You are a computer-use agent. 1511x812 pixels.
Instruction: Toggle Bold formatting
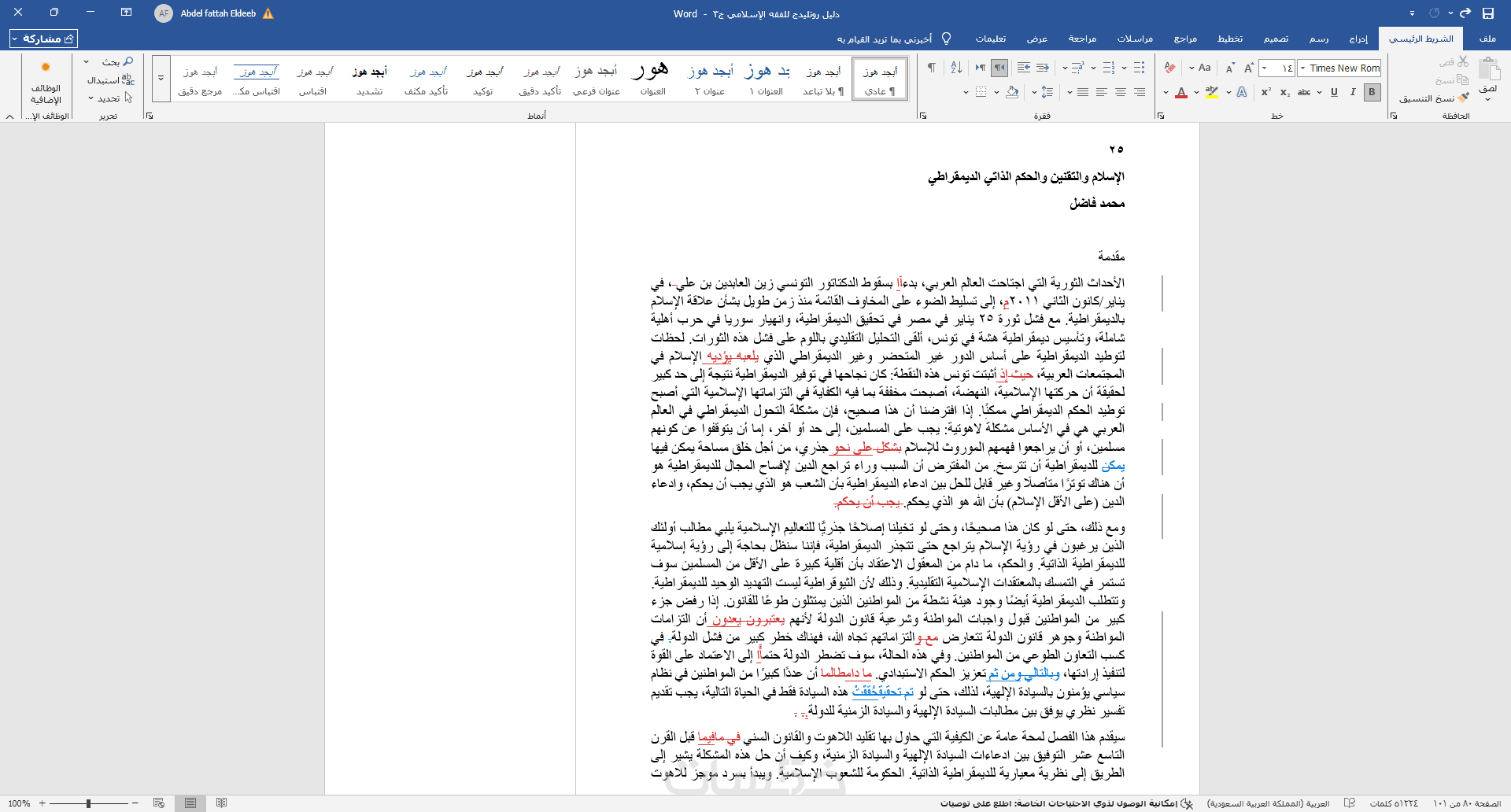point(1372,92)
